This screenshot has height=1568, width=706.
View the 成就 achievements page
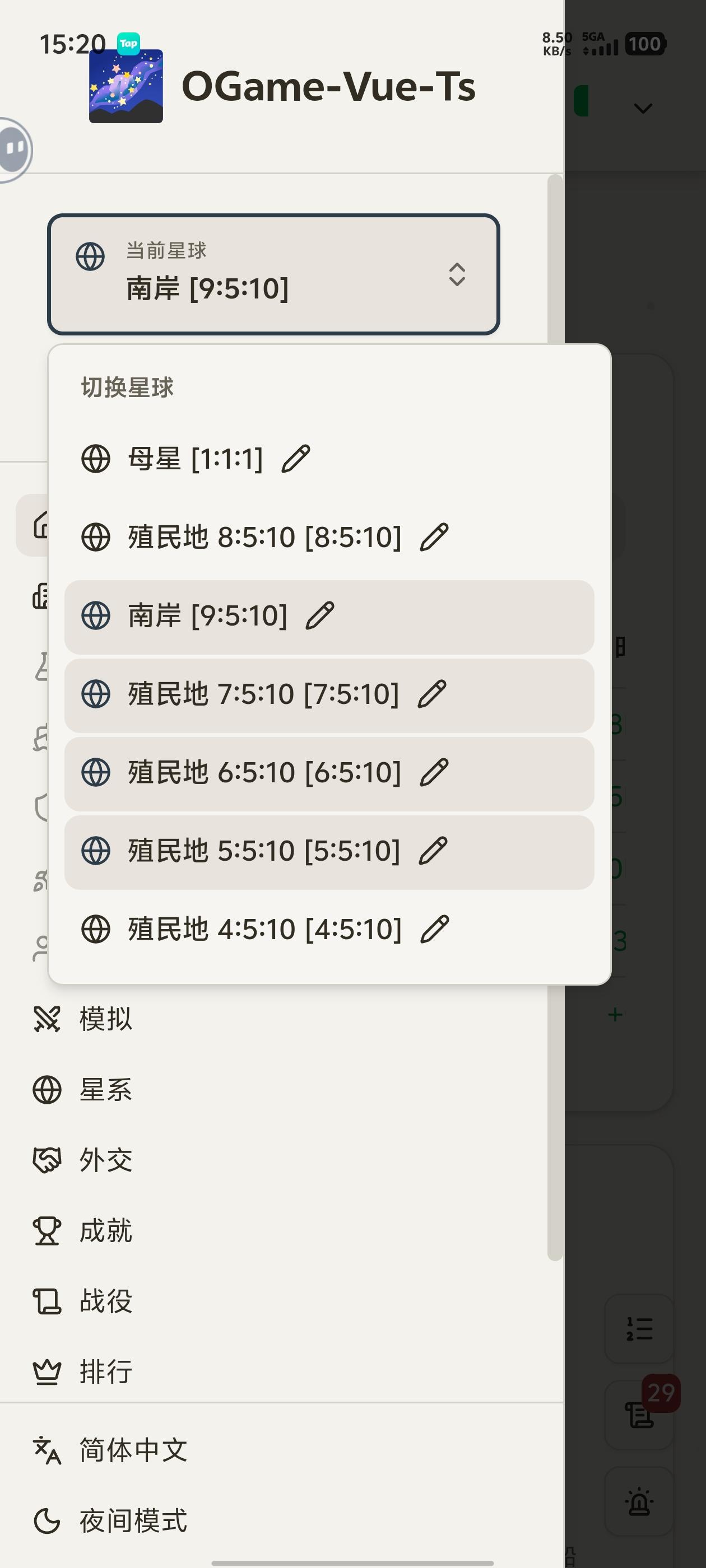click(x=105, y=1231)
